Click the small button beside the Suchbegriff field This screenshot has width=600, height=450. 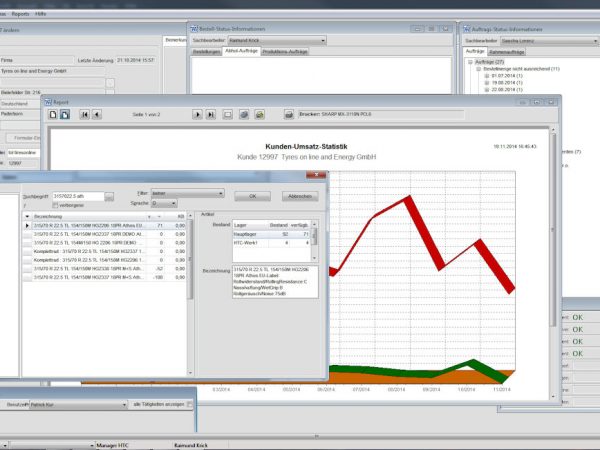(x=109, y=196)
